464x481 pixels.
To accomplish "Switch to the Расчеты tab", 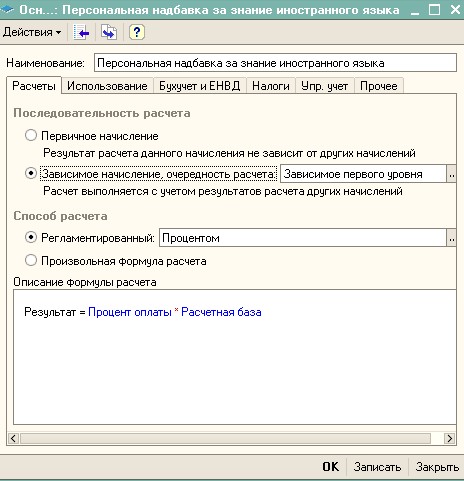I will (x=34, y=86).
